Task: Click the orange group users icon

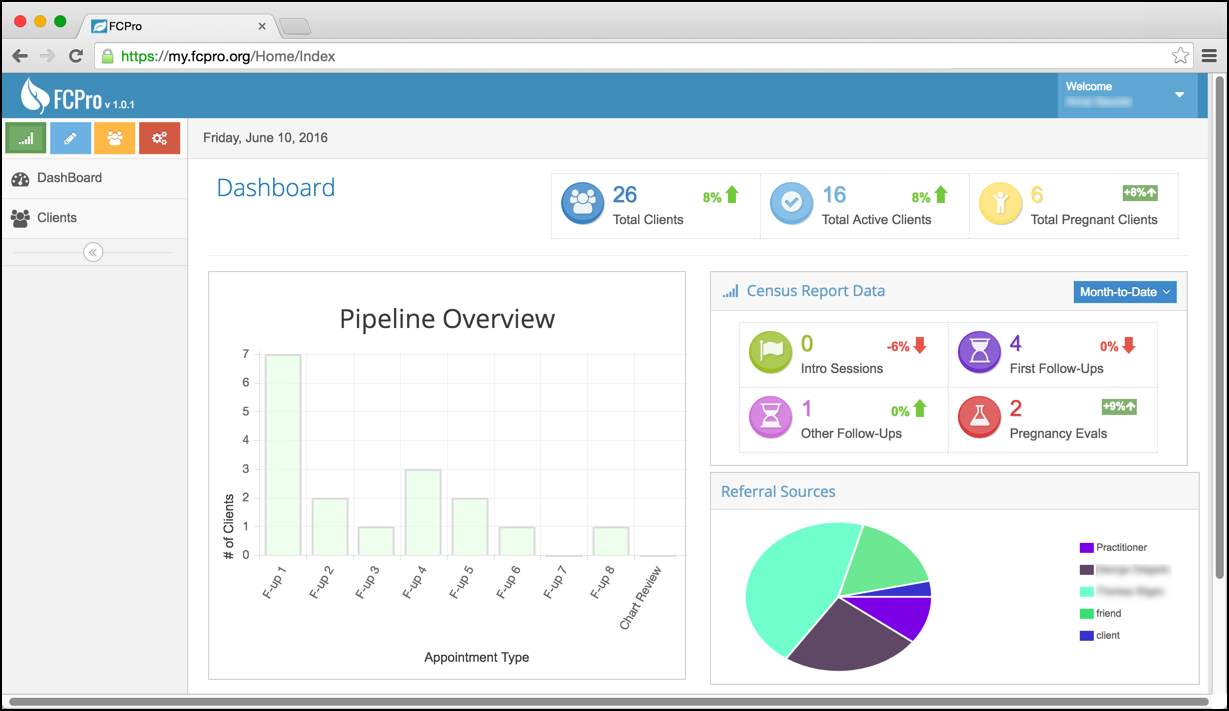Action: [115, 138]
